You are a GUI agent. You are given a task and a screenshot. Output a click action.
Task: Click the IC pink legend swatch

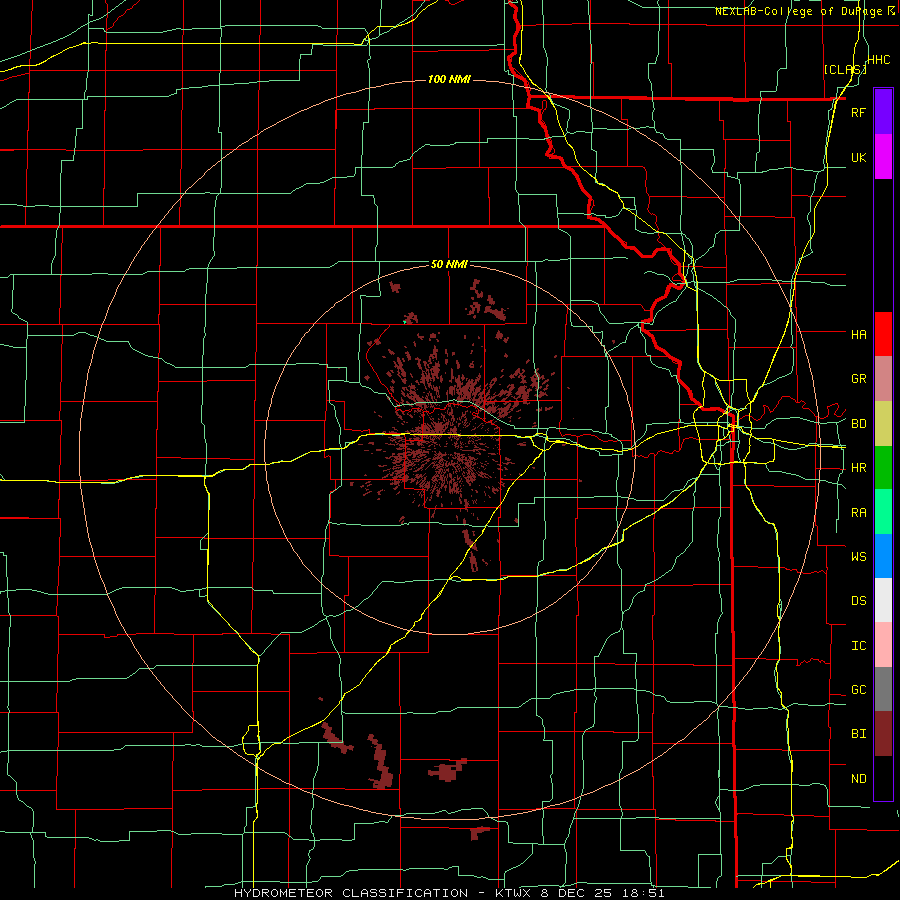click(883, 645)
